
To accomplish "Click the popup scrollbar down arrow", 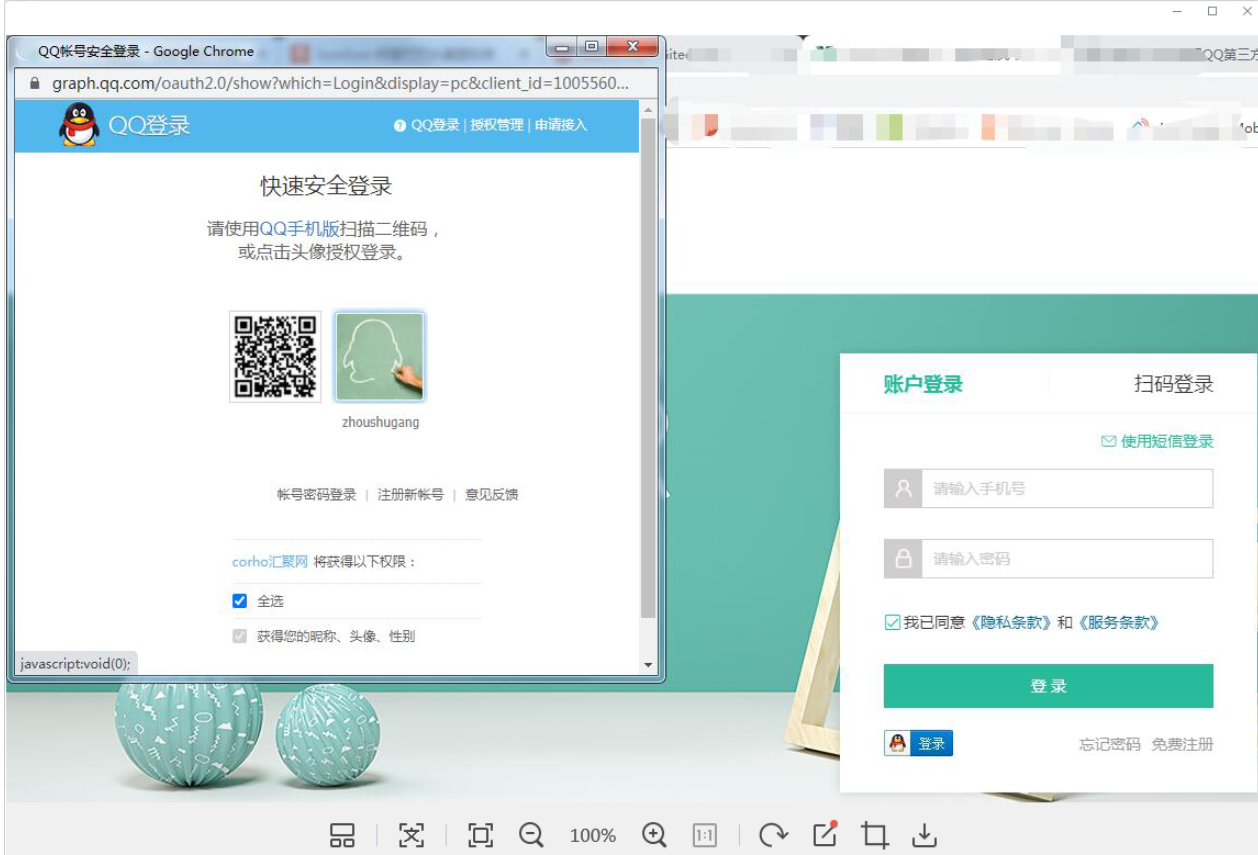I will pyautogui.click(x=648, y=665).
